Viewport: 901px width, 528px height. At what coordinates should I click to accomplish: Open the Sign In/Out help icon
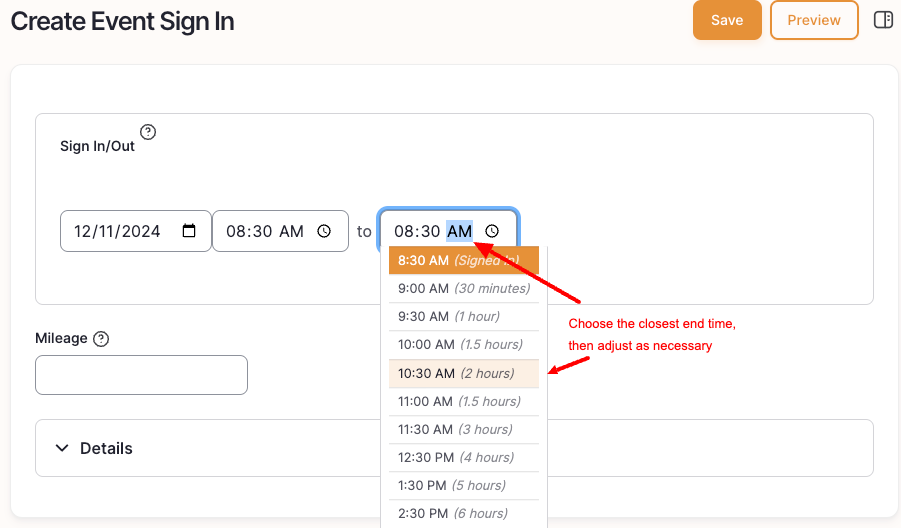coord(148,132)
